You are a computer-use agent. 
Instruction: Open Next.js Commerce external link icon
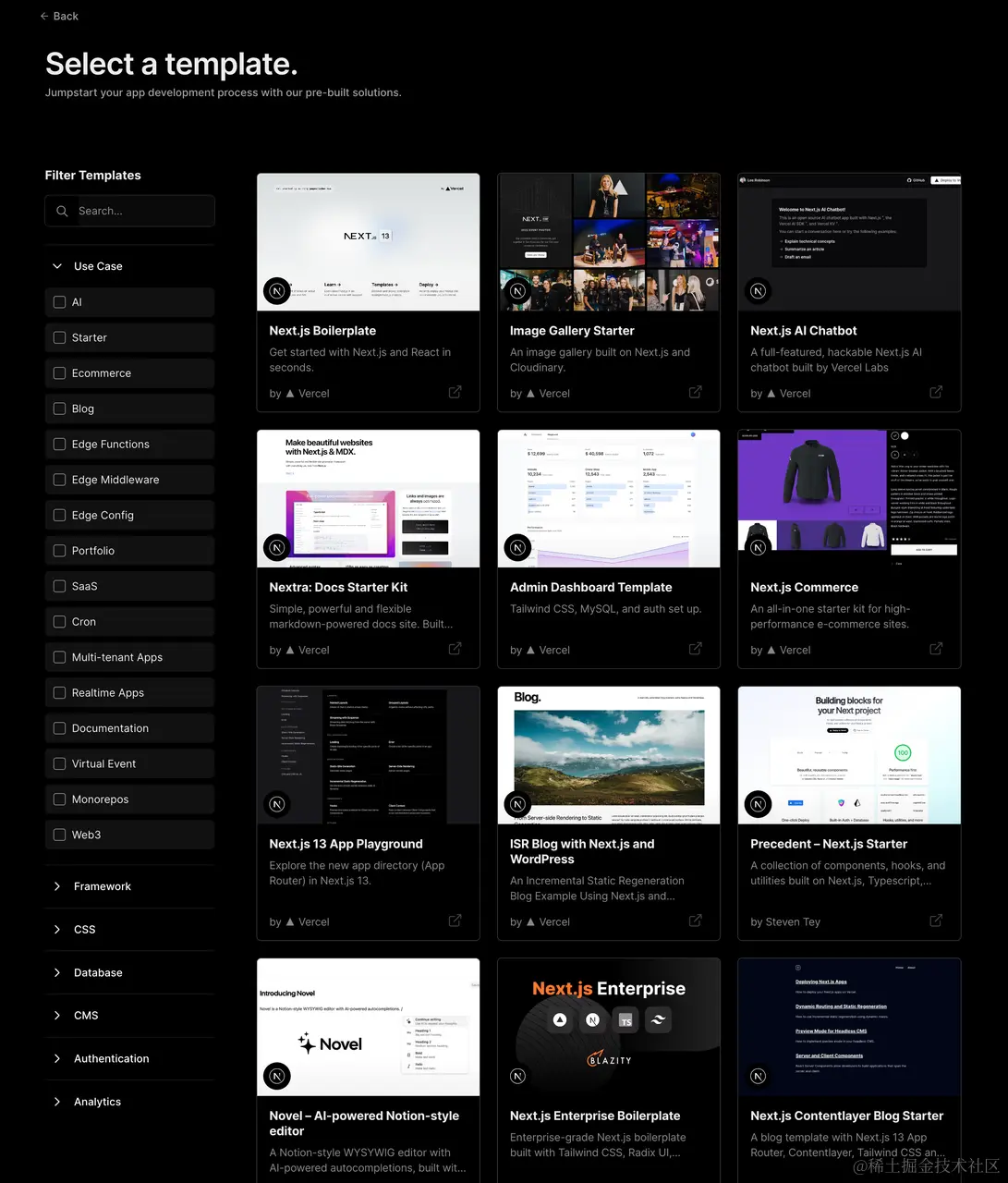[x=936, y=649]
